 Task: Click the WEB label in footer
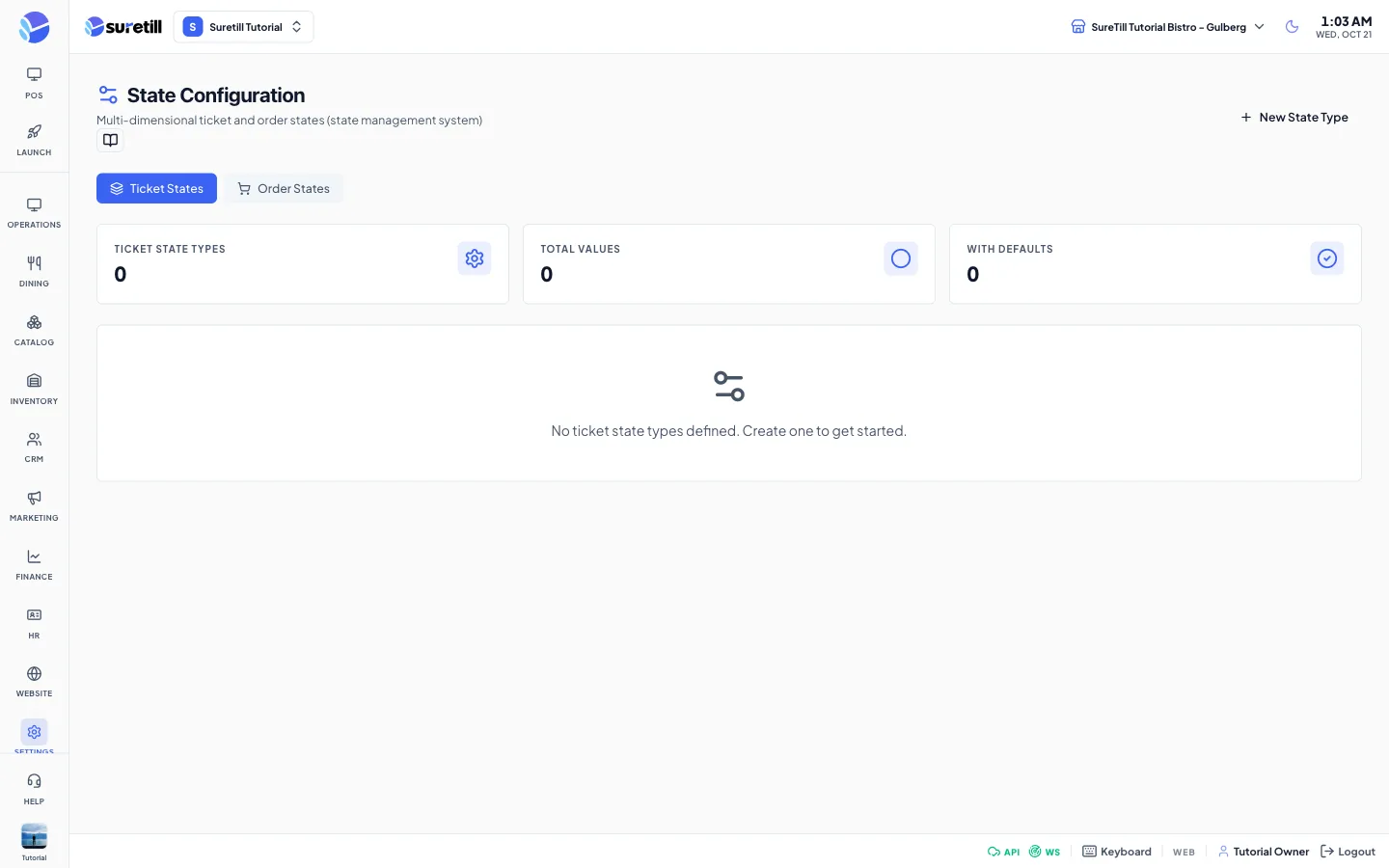pos(1184,852)
